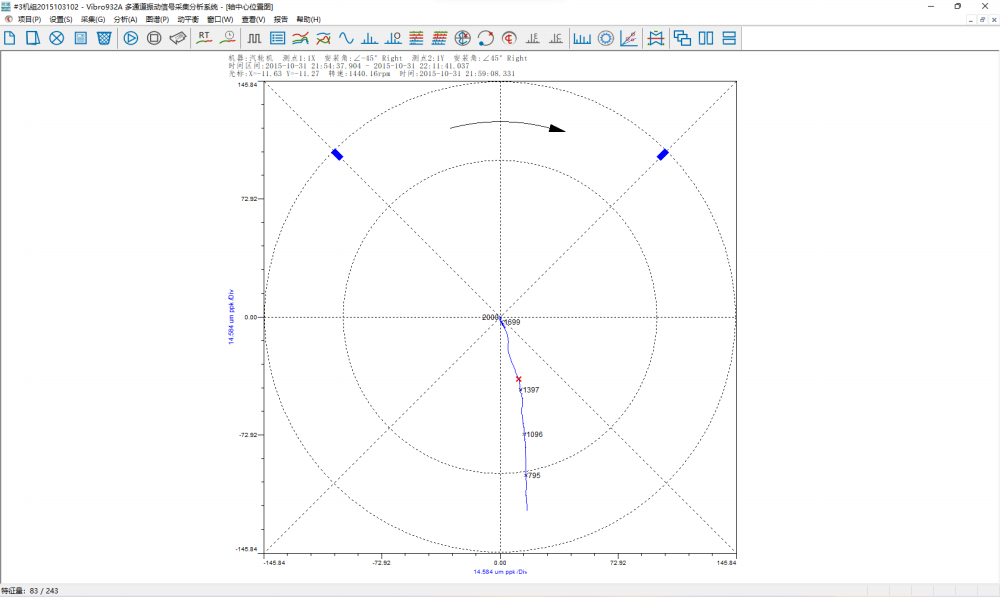Open the 采集(G) menu
This screenshot has height=597, width=1000.
pos(93,20)
